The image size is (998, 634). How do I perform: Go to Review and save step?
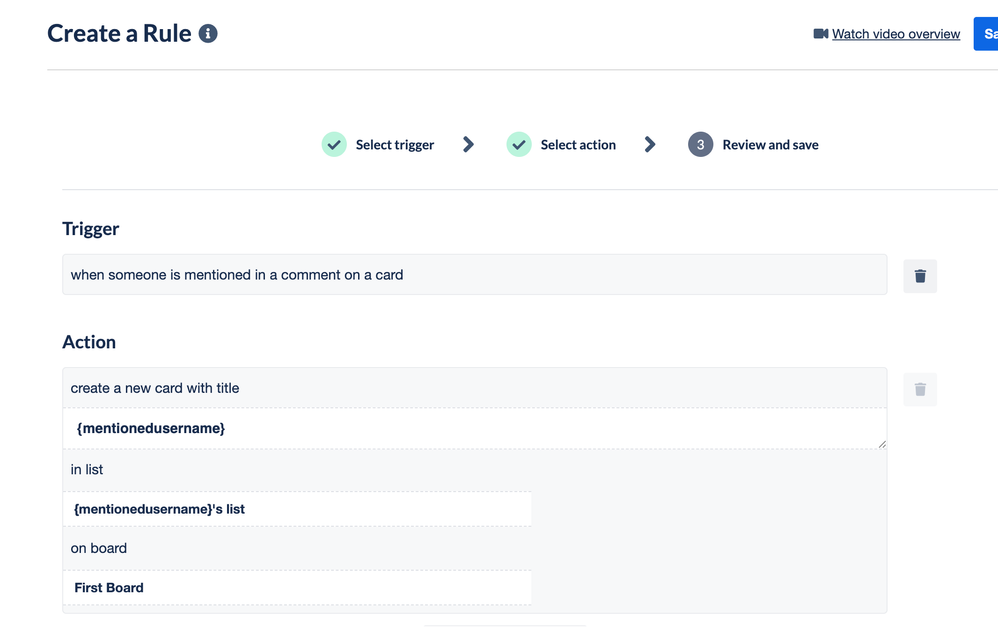point(770,144)
